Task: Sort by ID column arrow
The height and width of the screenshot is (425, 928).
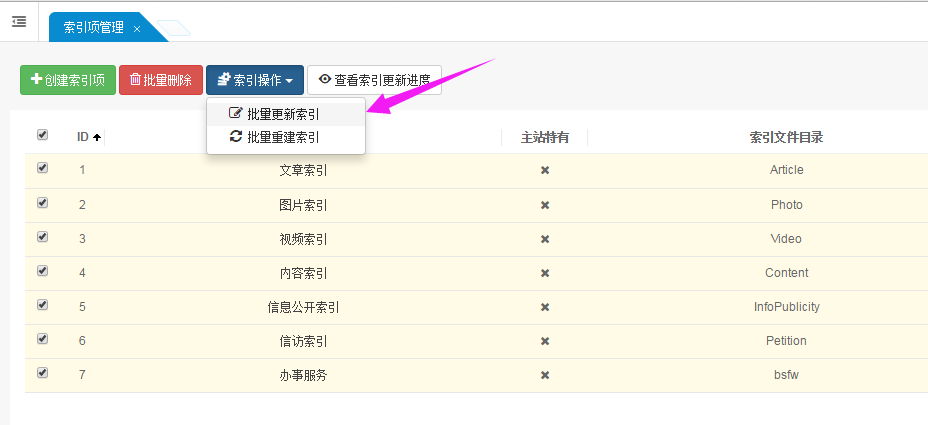Action: (97, 137)
